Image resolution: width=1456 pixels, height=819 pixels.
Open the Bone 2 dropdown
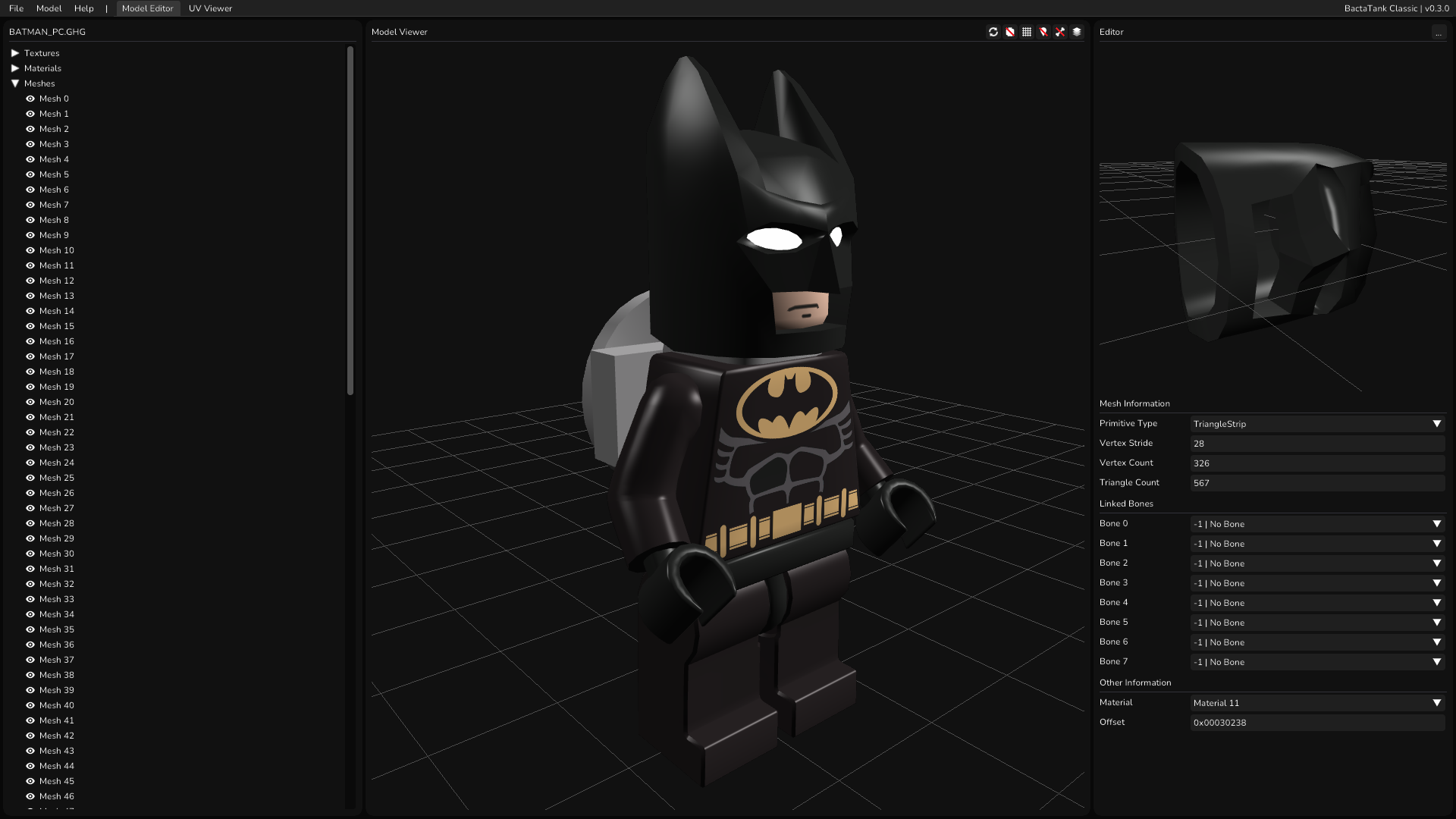1317,563
